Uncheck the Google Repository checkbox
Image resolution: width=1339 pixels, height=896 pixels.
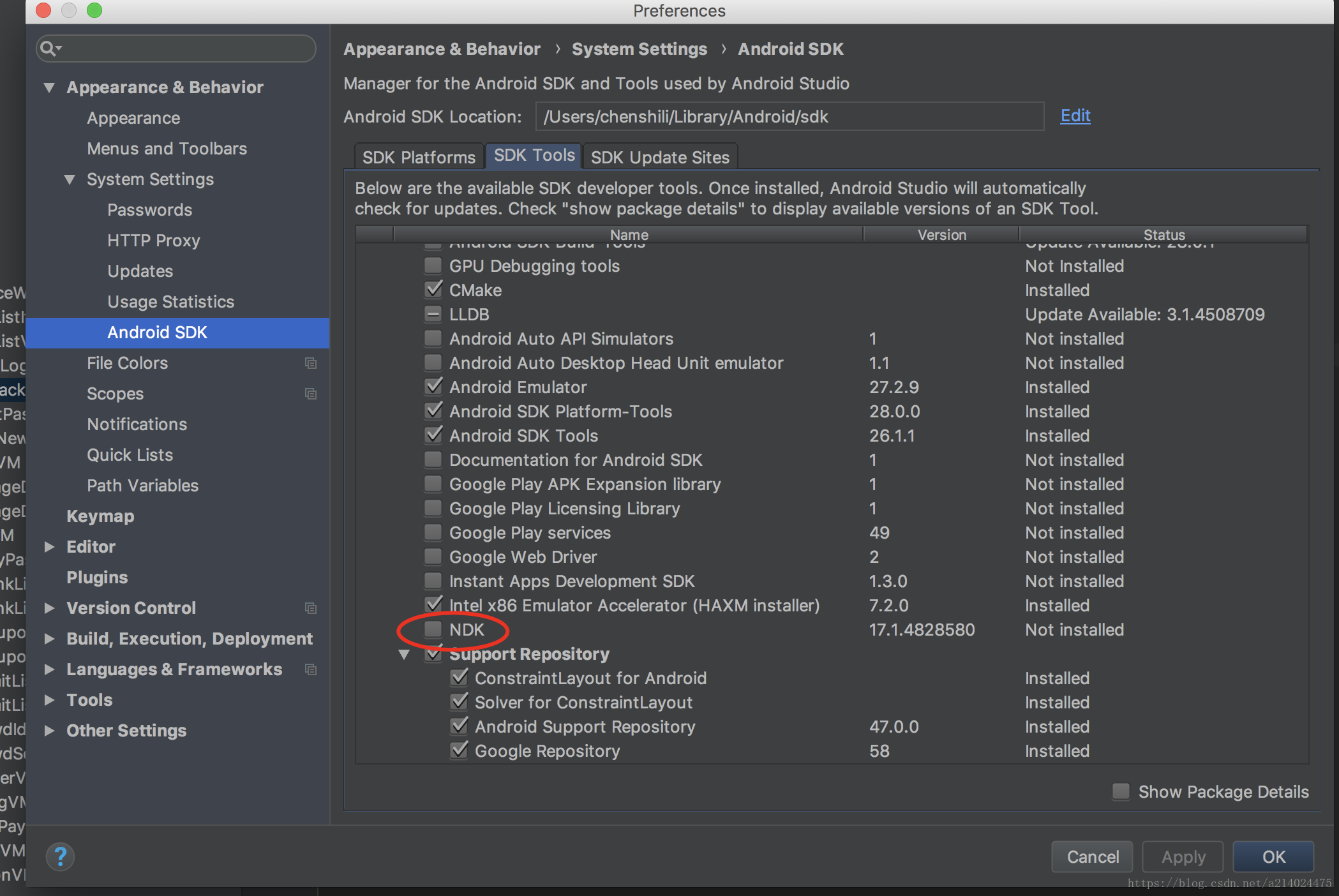[459, 750]
